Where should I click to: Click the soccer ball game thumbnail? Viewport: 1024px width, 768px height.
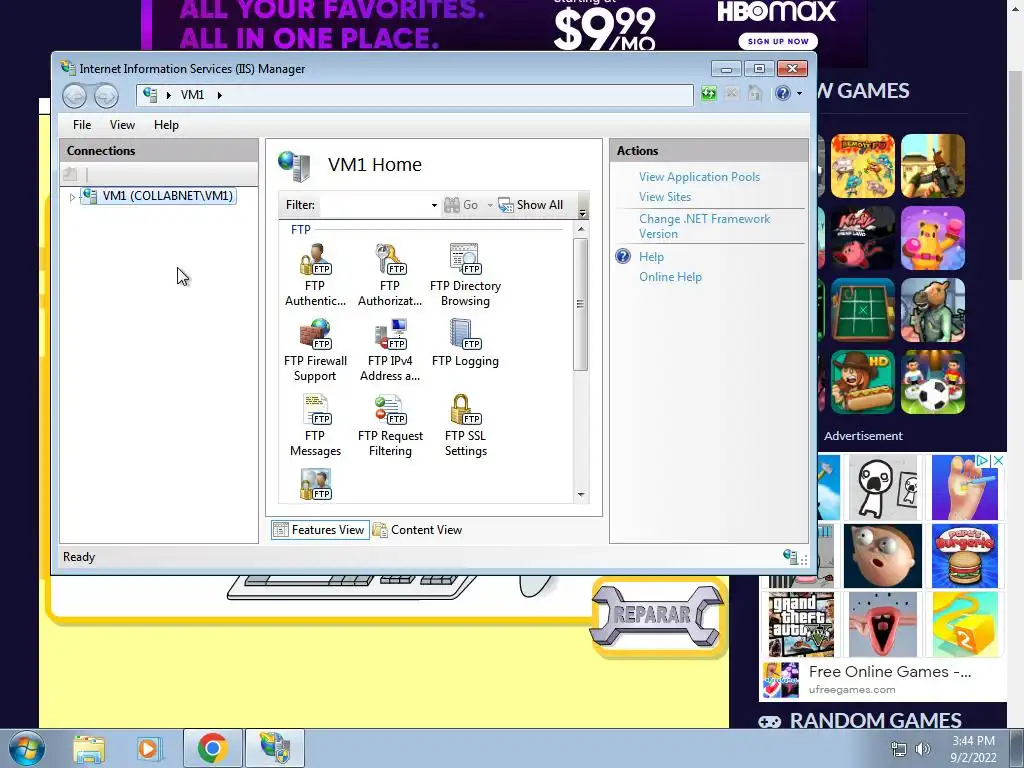(x=933, y=383)
